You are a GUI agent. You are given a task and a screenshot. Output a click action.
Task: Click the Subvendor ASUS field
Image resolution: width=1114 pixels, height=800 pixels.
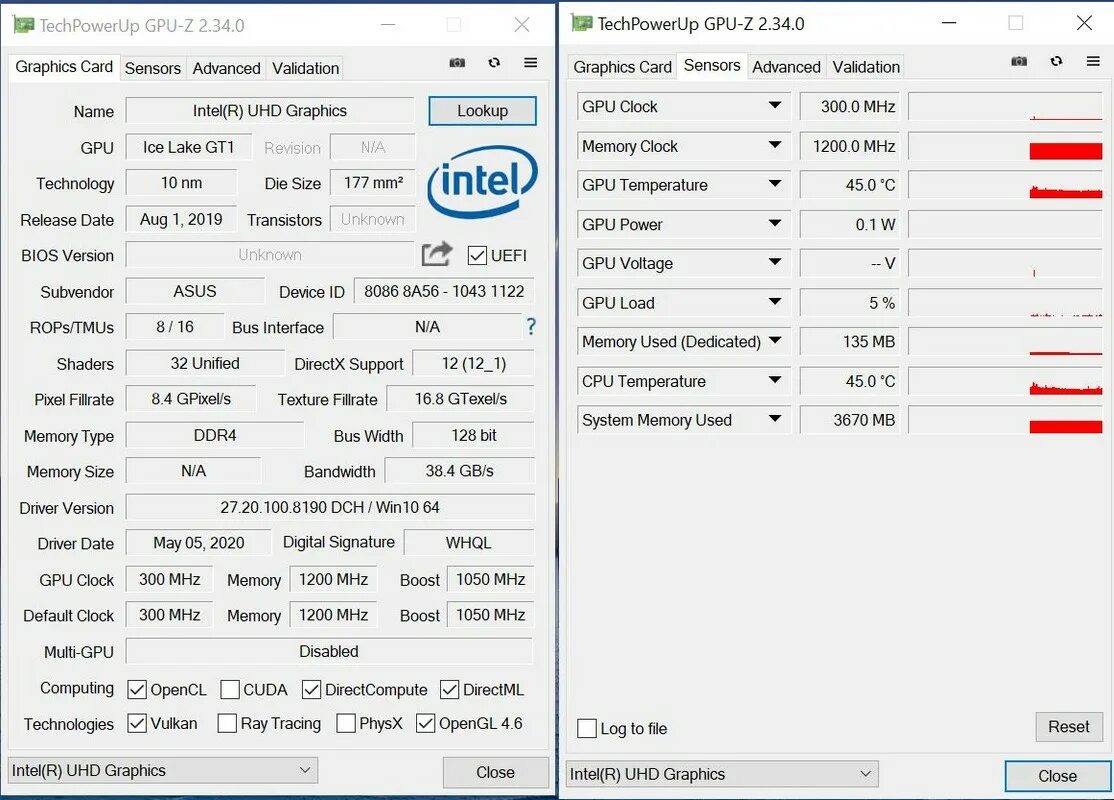pyautogui.click(x=195, y=291)
